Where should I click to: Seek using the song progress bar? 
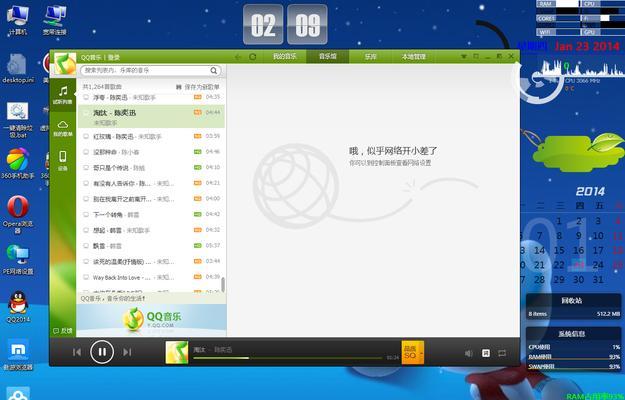tap(288, 358)
